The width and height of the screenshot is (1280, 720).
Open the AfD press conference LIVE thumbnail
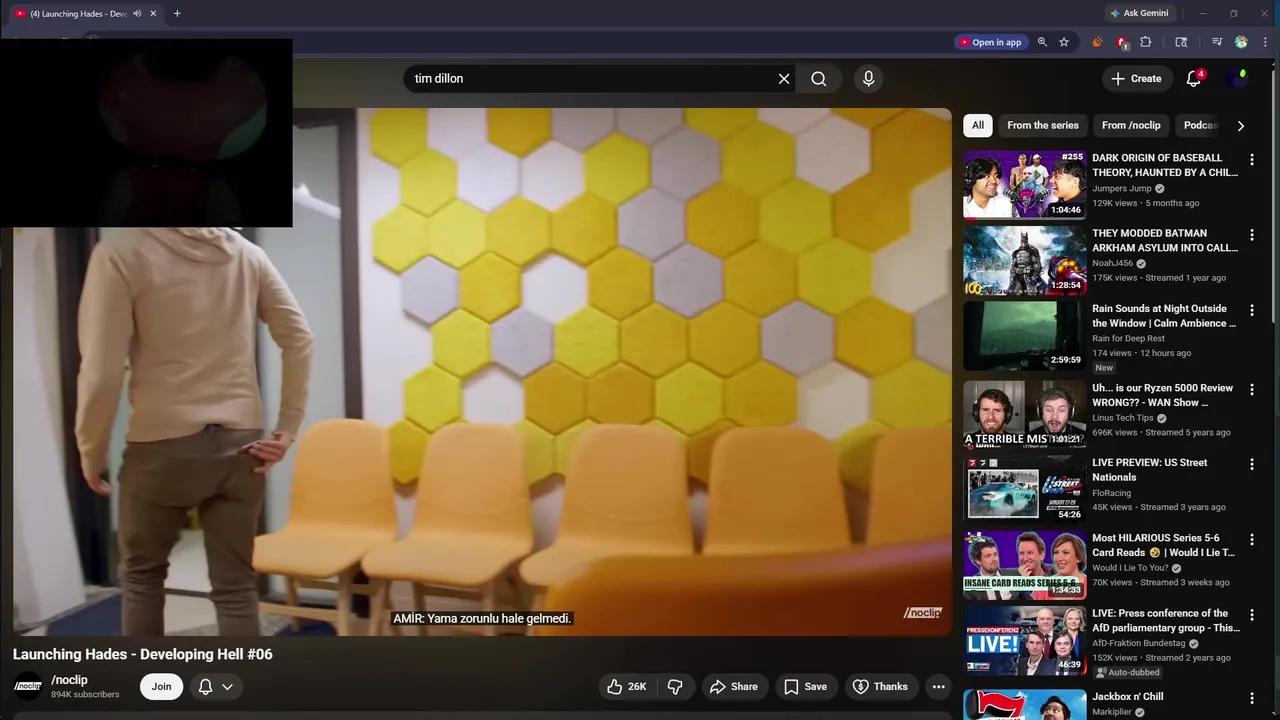click(1024, 640)
